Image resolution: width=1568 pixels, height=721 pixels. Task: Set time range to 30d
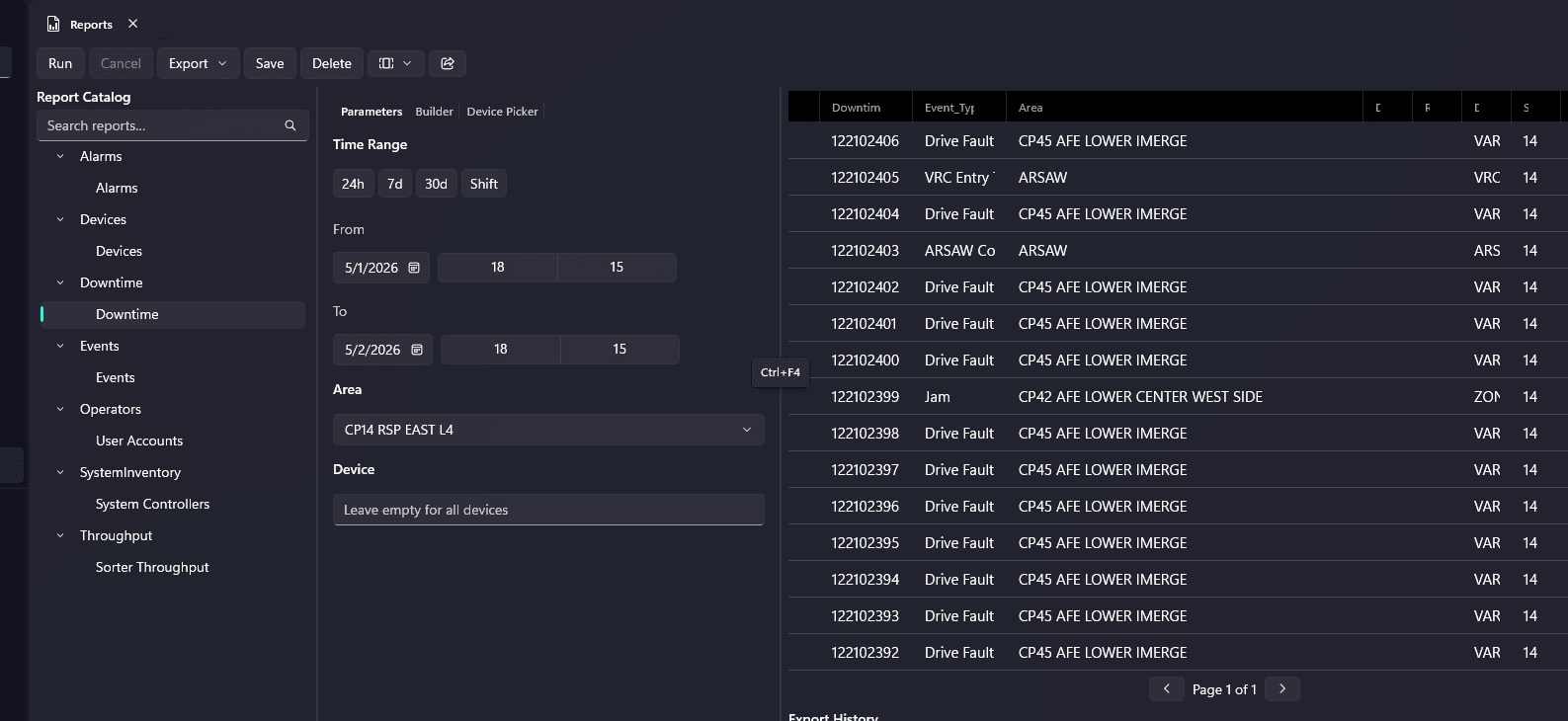(x=436, y=184)
